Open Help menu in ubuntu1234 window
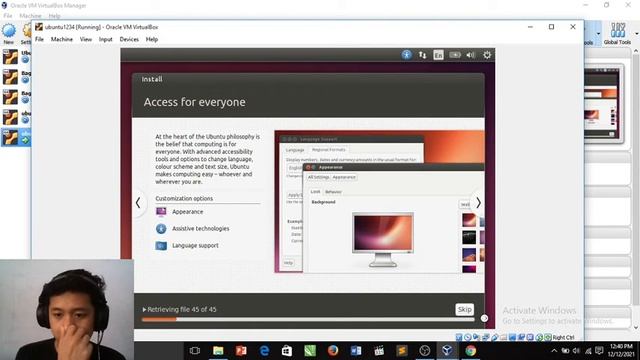 click(152, 39)
